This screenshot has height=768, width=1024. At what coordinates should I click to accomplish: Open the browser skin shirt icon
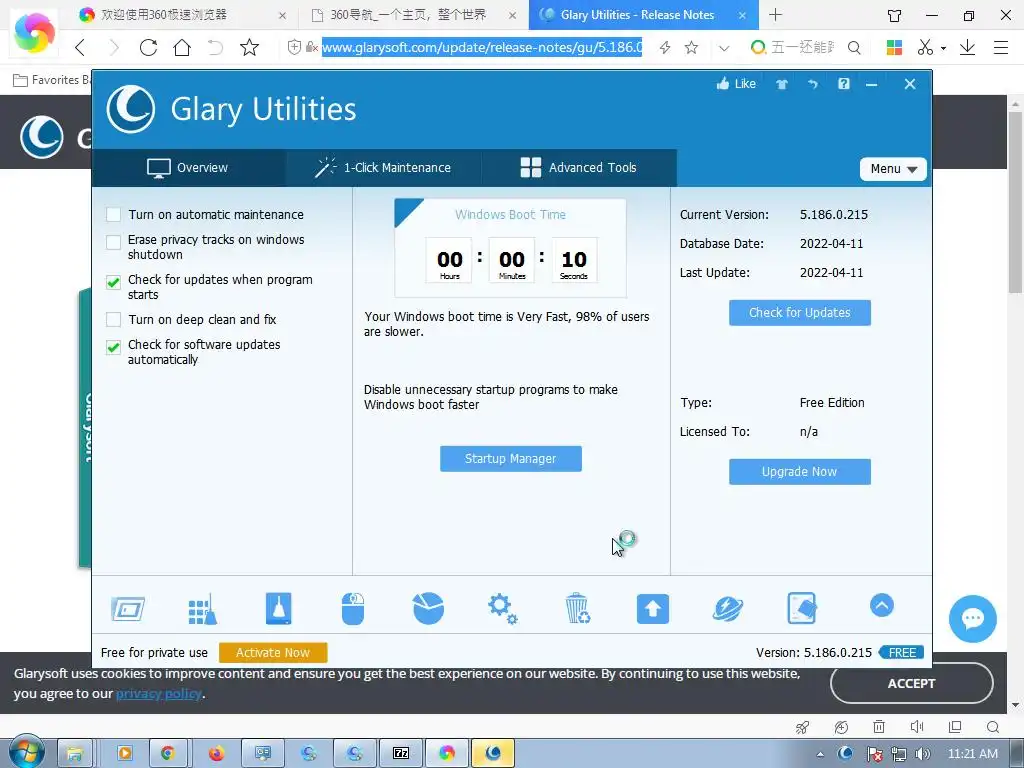895,15
